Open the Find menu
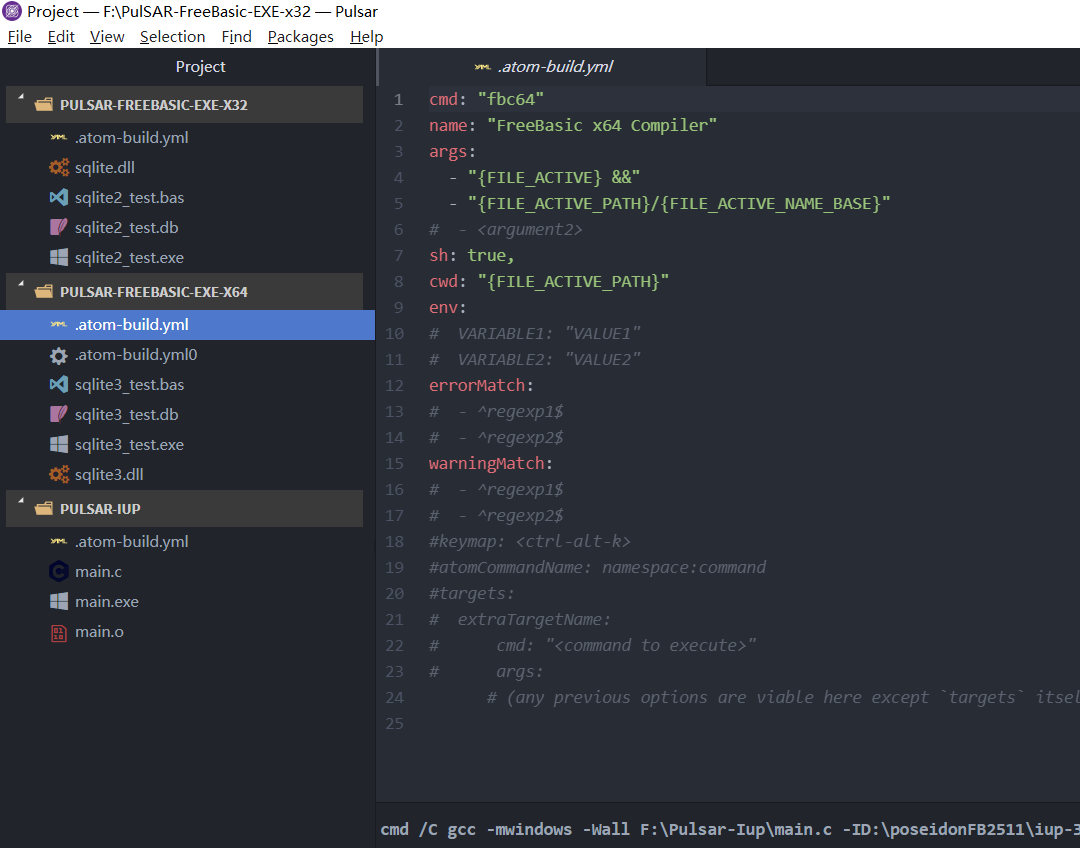 (236, 37)
